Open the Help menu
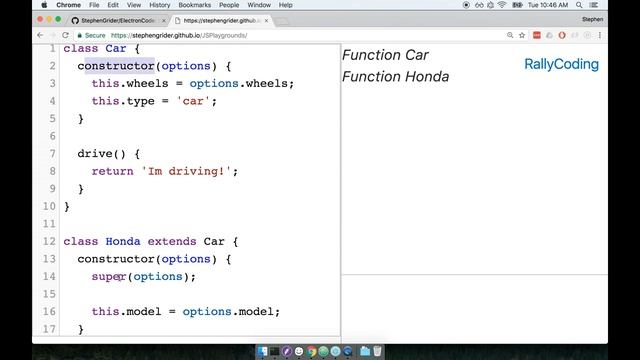 [x=285, y=5]
